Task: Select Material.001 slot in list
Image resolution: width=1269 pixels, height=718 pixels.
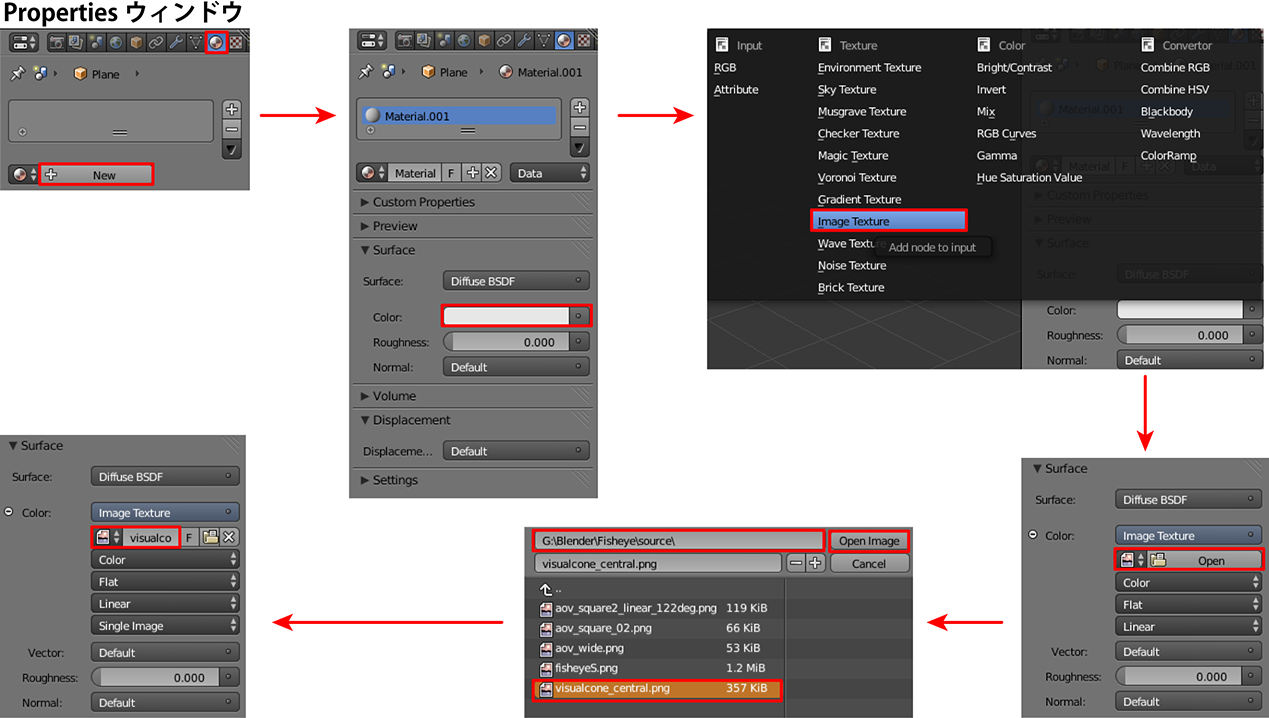Action: (x=457, y=116)
